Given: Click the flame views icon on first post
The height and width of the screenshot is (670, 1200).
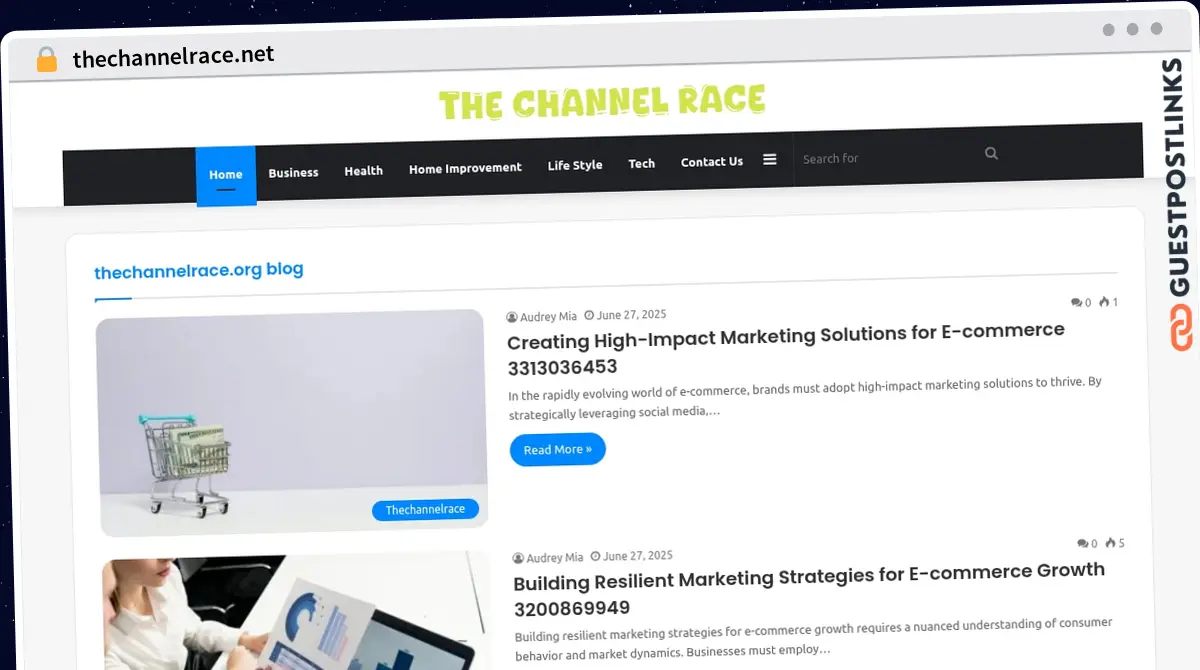Looking at the screenshot, I should pyautogui.click(x=1103, y=301).
